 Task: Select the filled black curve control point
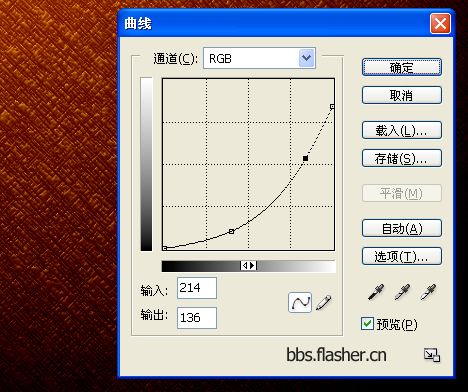pyautogui.click(x=305, y=158)
